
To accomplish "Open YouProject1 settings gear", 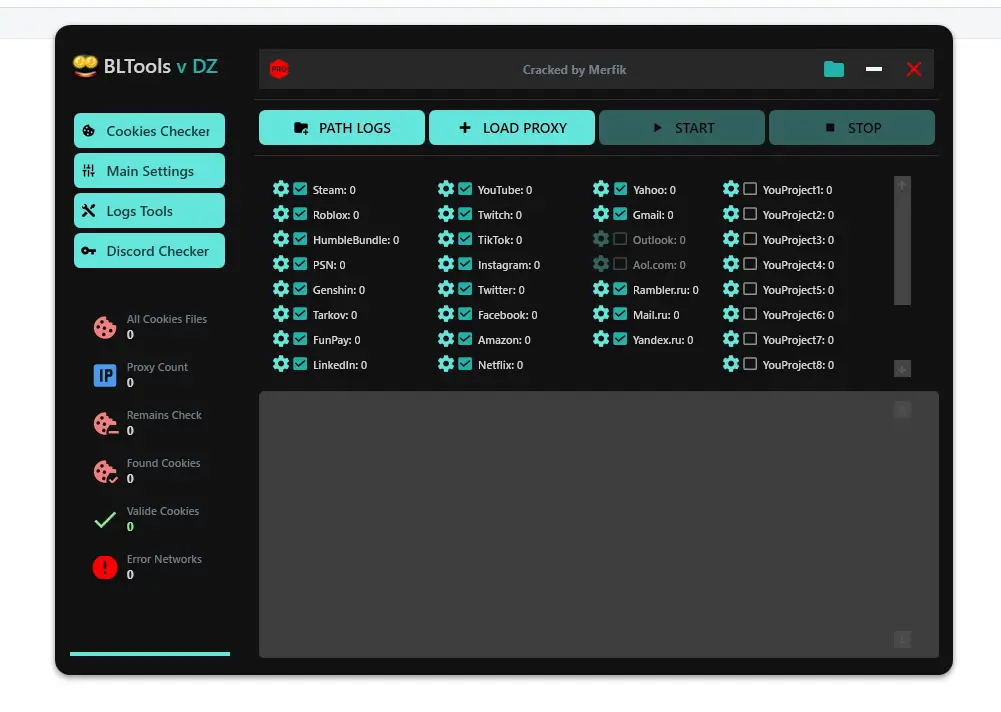I will [x=731, y=189].
